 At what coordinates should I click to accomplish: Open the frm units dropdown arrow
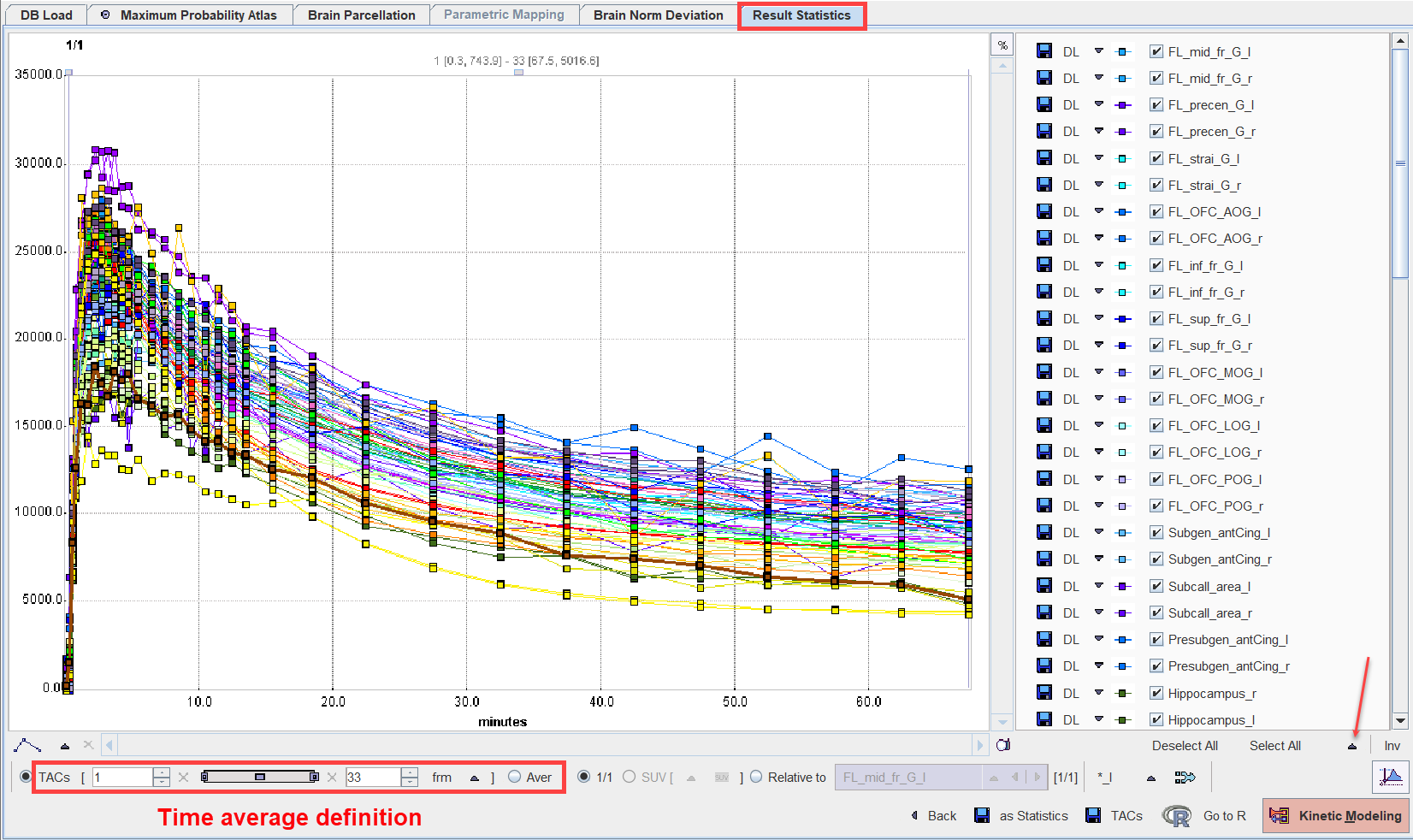475,778
